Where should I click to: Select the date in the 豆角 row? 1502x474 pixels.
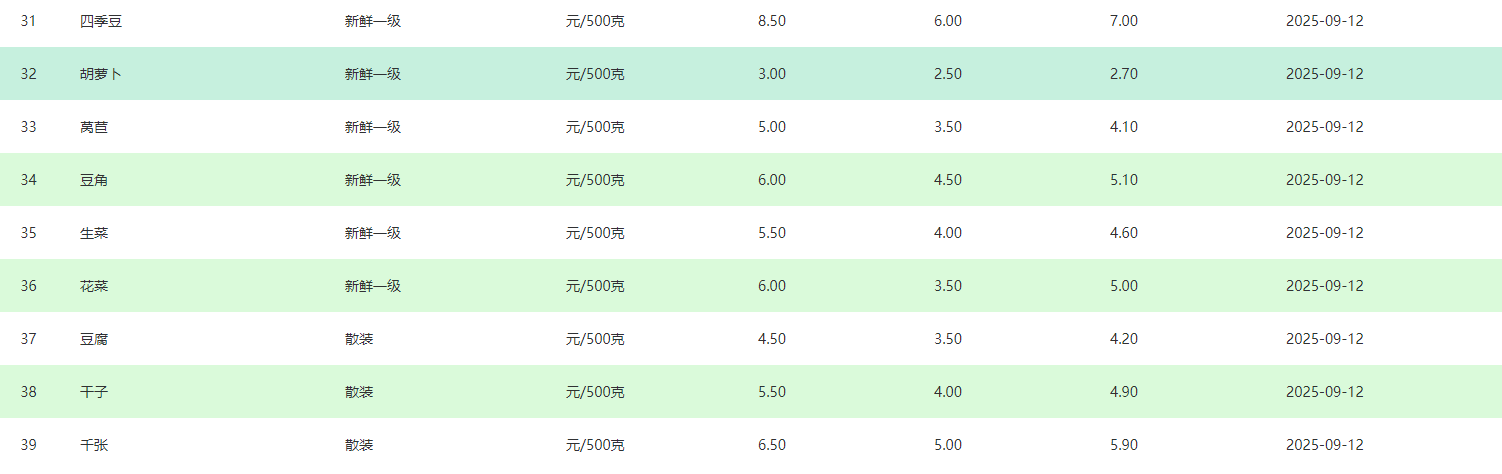[1325, 180]
